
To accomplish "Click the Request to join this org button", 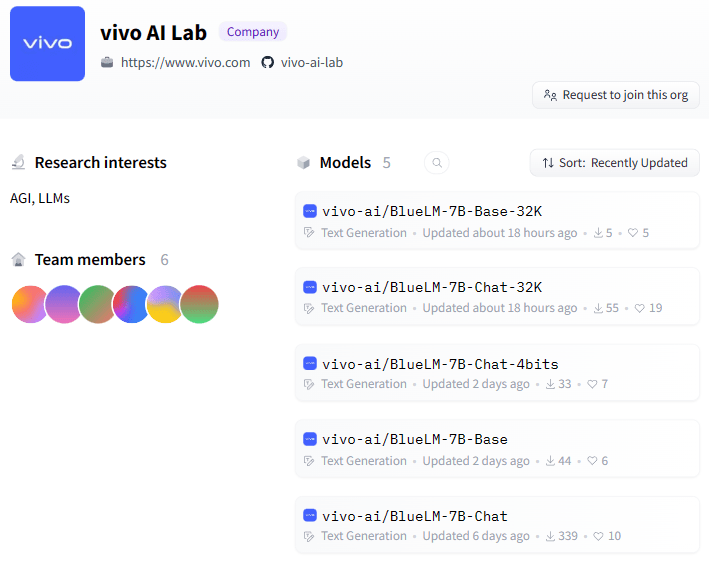I will 615,95.
